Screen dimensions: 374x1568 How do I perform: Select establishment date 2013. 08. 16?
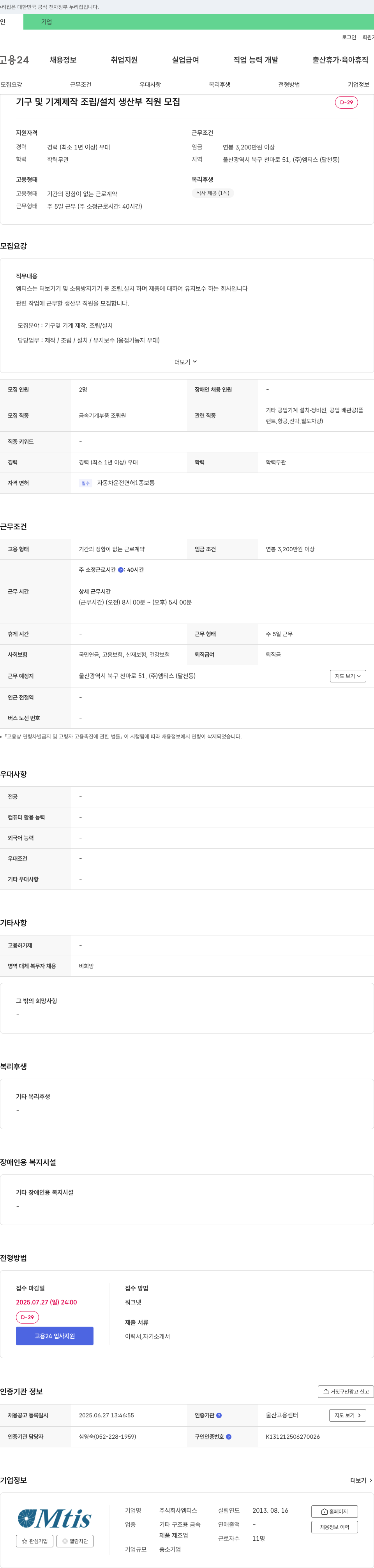point(270,1511)
